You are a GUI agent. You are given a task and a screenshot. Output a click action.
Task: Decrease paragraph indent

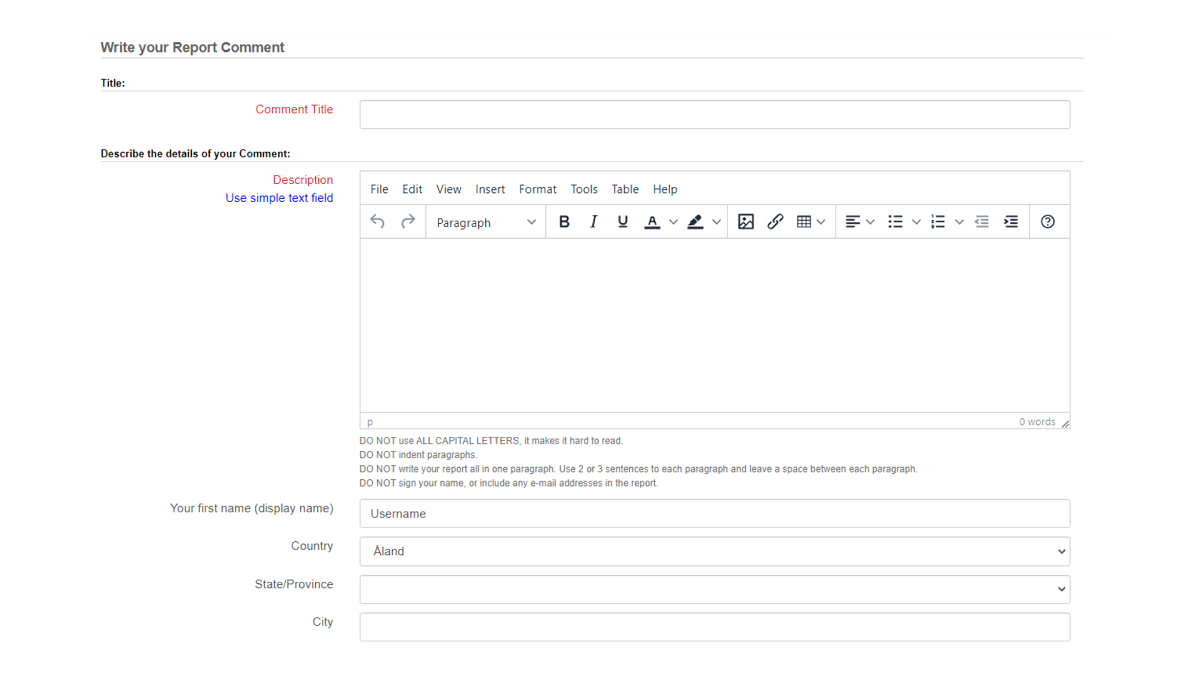pyautogui.click(x=981, y=221)
